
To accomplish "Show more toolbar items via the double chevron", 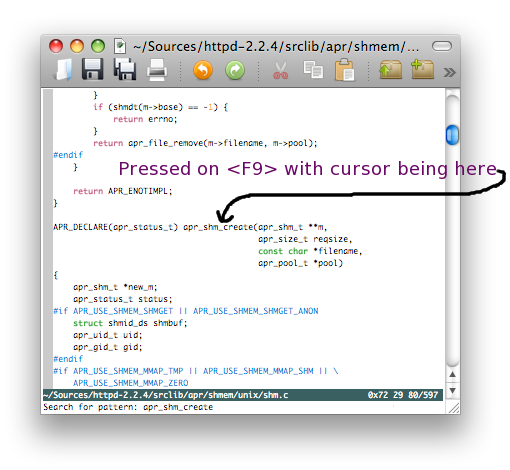I will pyautogui.click(x=449, y=72).
